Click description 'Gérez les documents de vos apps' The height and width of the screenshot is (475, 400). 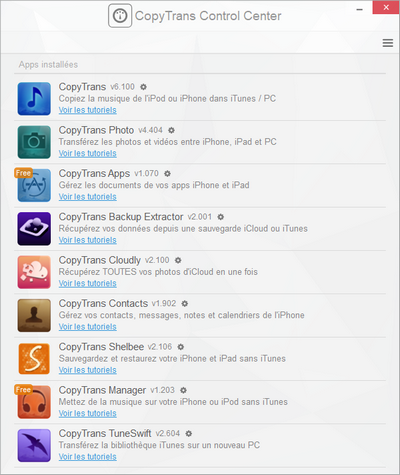pos(154,185)
